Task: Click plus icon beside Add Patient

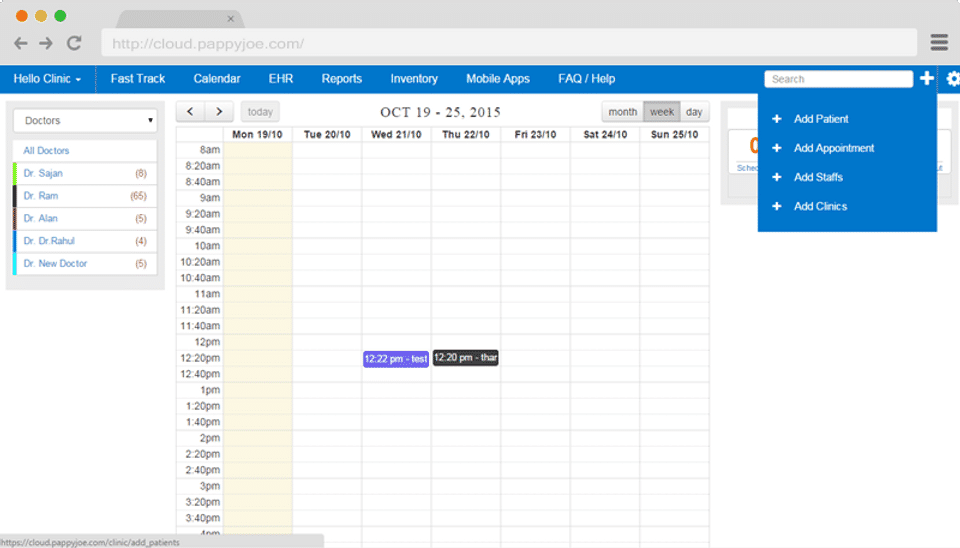Action: click(776, 119)
